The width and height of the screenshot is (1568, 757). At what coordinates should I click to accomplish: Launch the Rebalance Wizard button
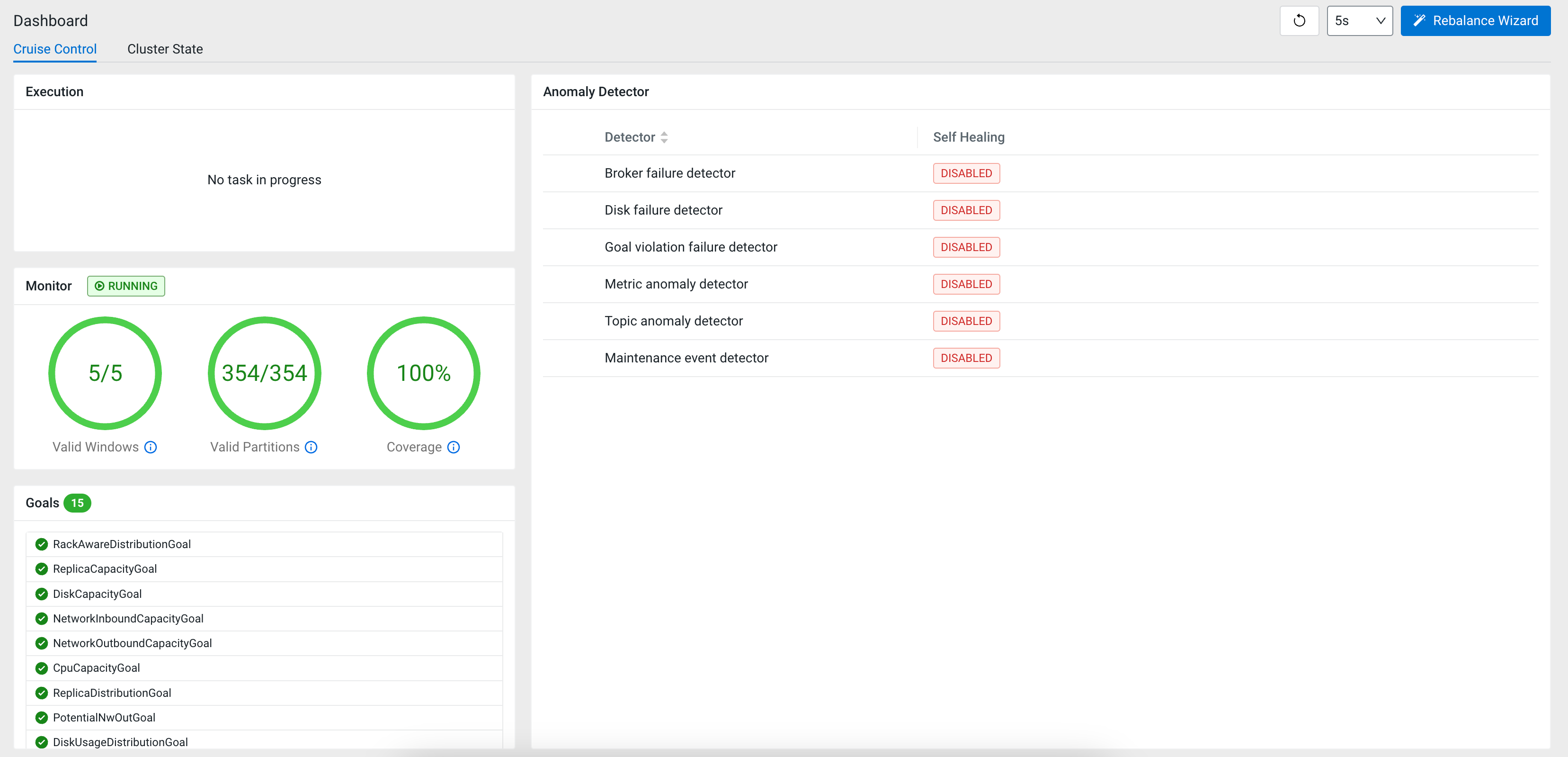tap(1475, 21)
